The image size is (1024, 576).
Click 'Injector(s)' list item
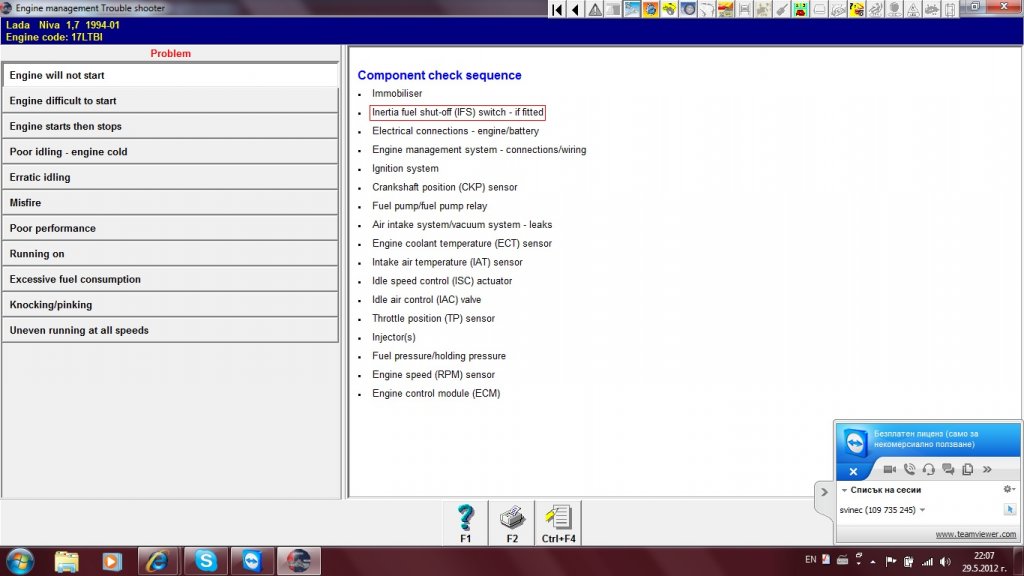(393, 337)
